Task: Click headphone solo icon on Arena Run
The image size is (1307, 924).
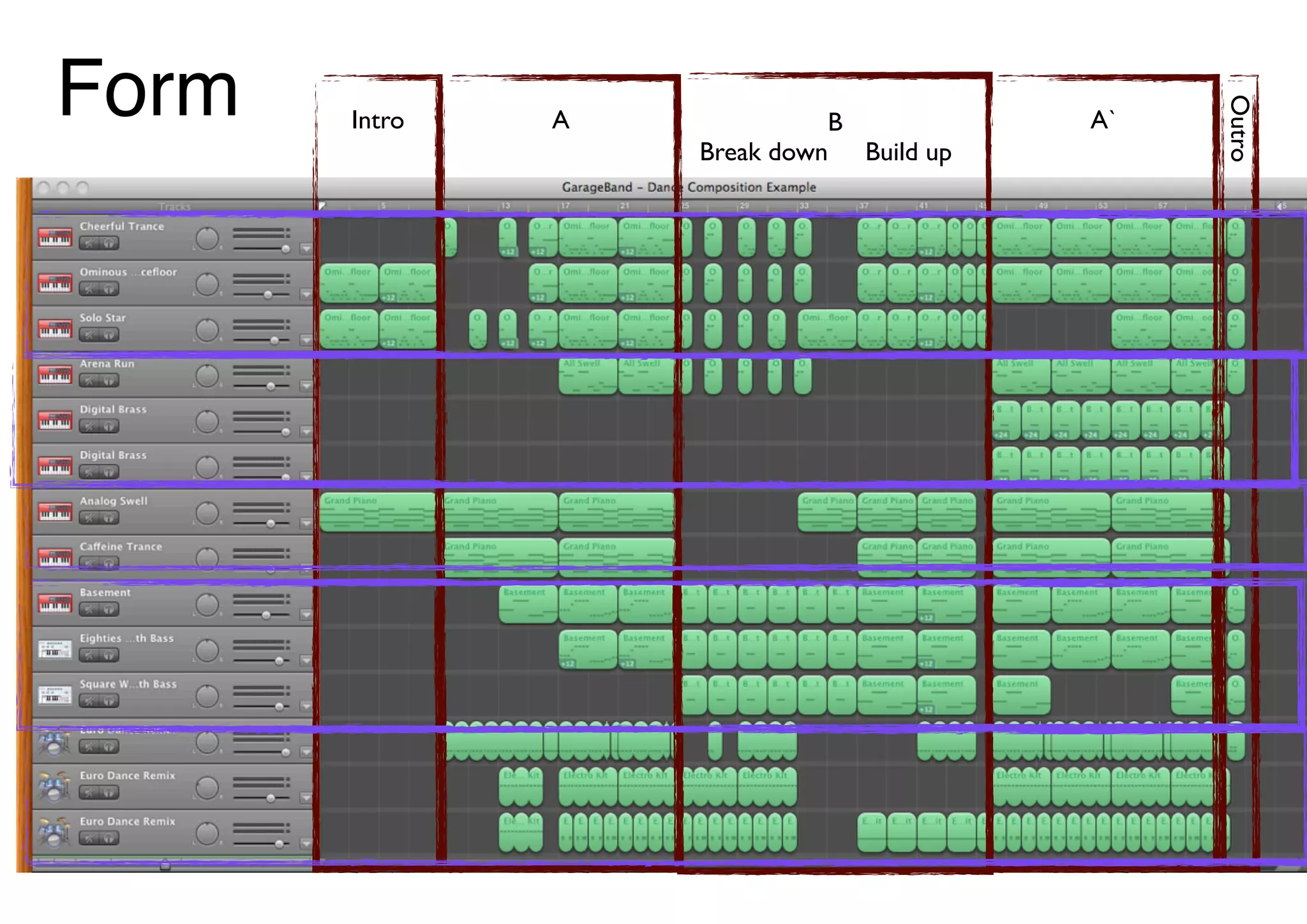Action: [109, 381]
